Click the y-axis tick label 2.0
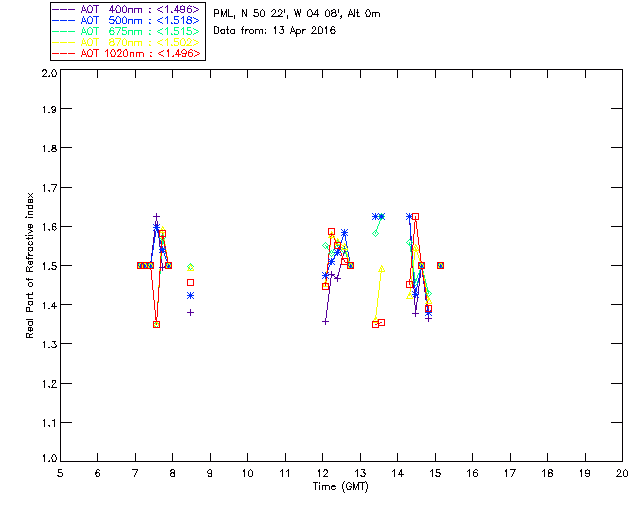 pos(49,73)
